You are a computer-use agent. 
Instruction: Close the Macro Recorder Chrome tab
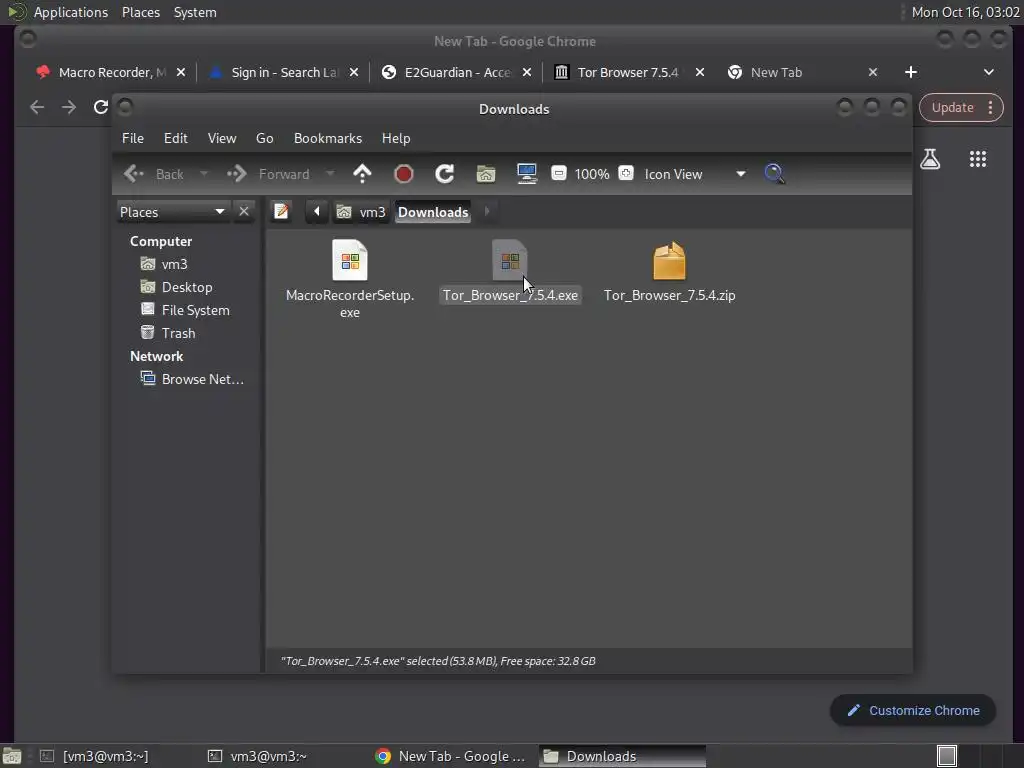[181, 72]
